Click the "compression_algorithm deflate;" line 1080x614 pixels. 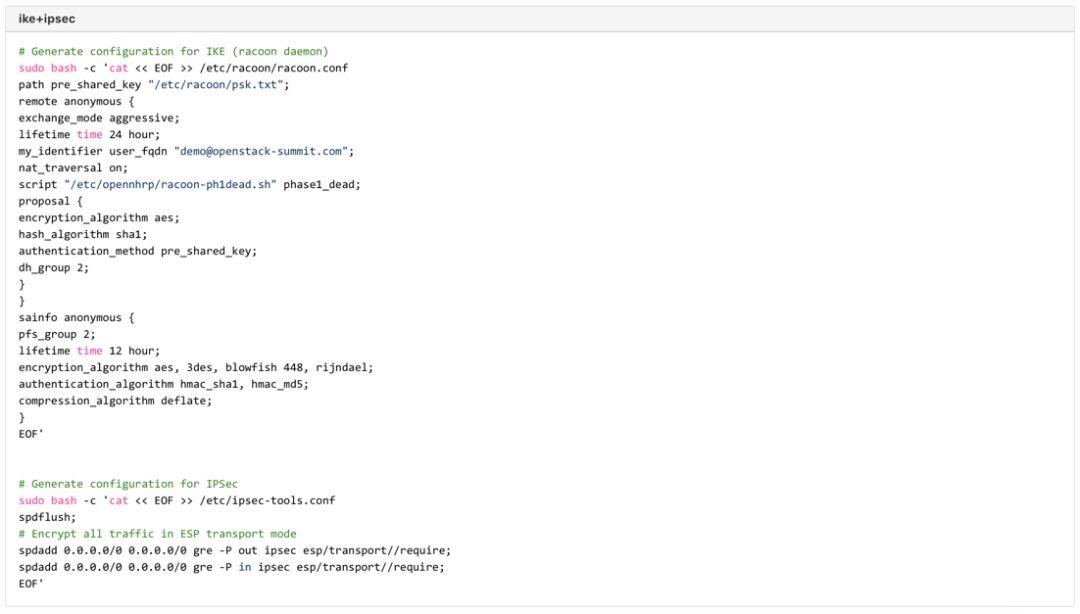(115, 401)
